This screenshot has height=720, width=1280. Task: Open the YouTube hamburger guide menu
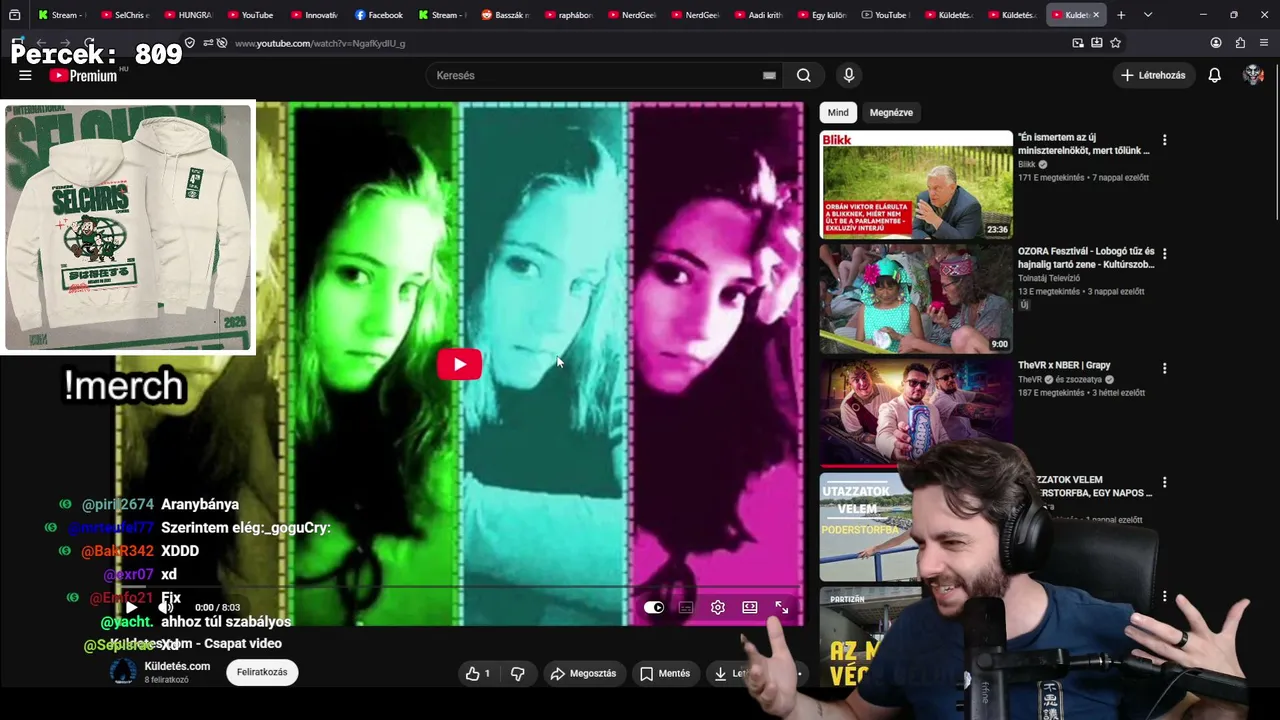25,75
